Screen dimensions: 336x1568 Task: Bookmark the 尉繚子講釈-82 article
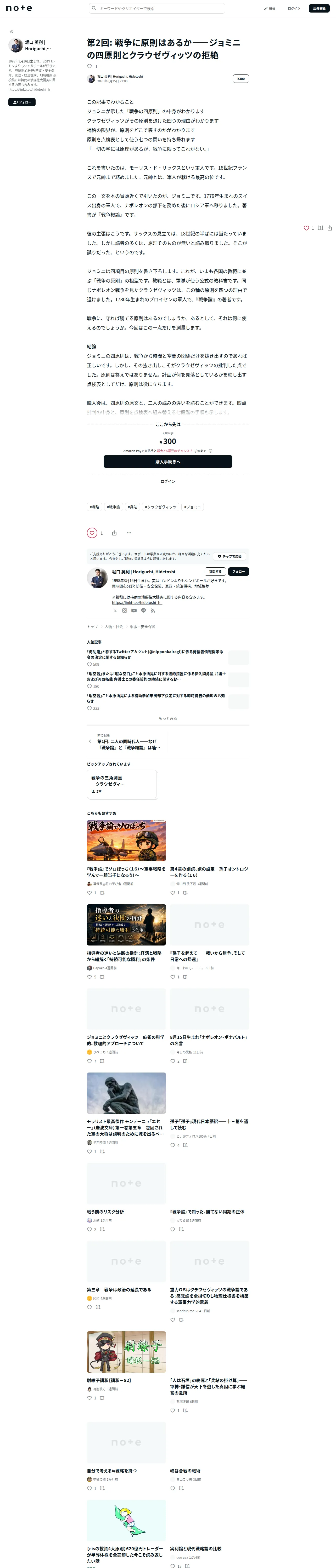point(102,1398)
